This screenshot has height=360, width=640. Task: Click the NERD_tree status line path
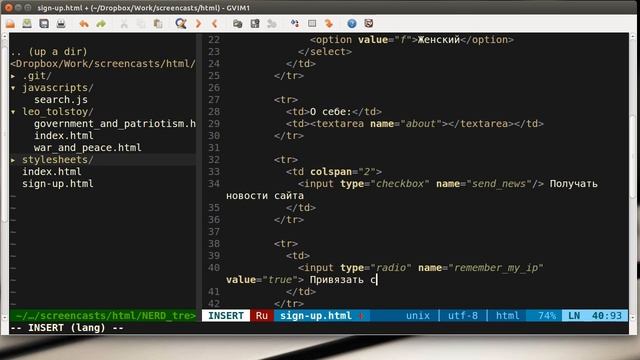click(x=105, y=316)
